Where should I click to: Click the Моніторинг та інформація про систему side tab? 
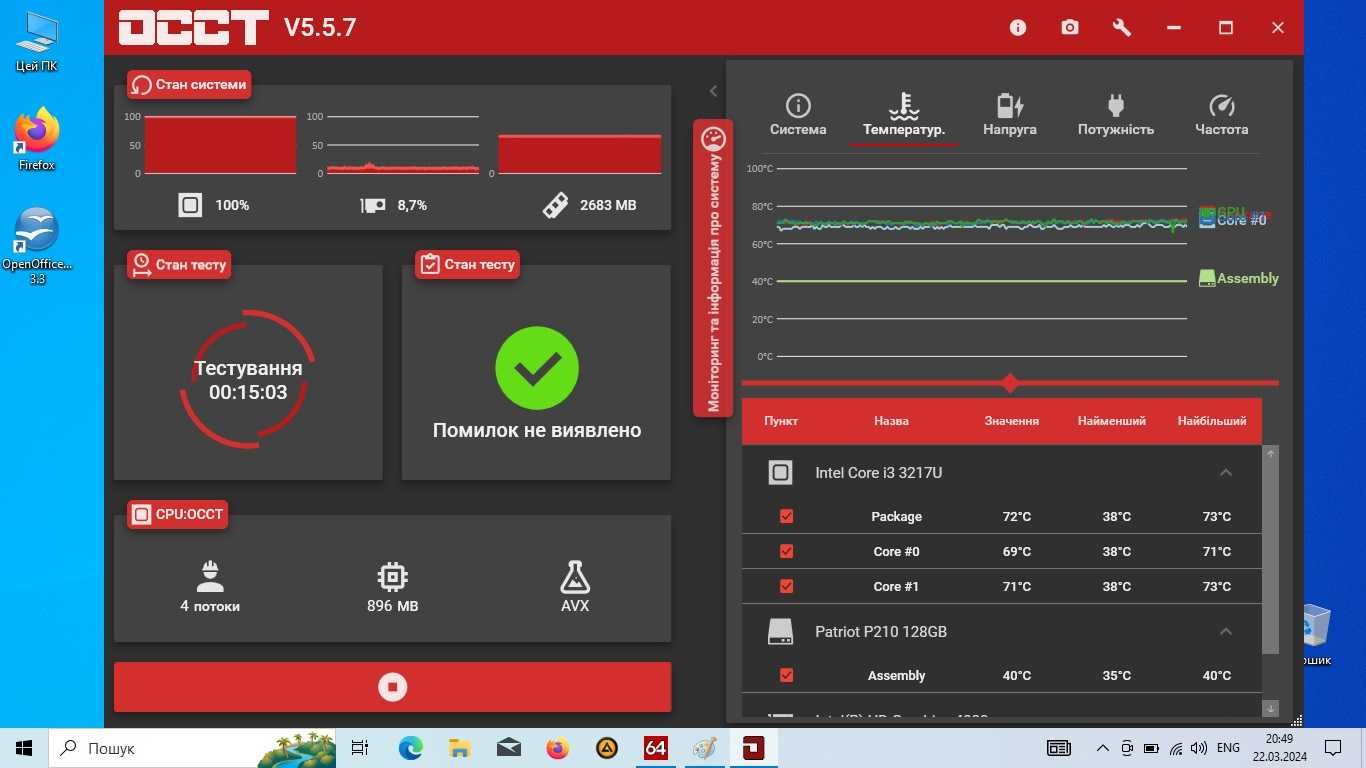[x=713, y=267]
